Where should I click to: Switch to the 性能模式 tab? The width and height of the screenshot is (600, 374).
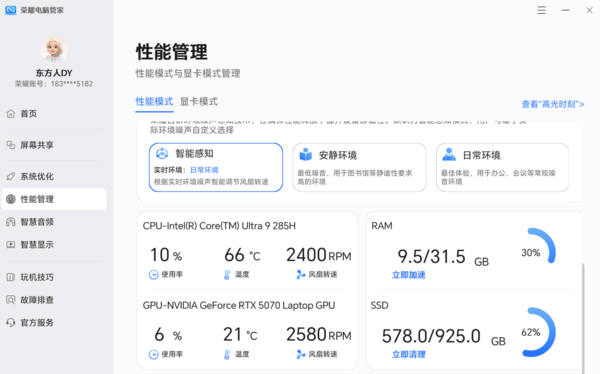point(154,102)
